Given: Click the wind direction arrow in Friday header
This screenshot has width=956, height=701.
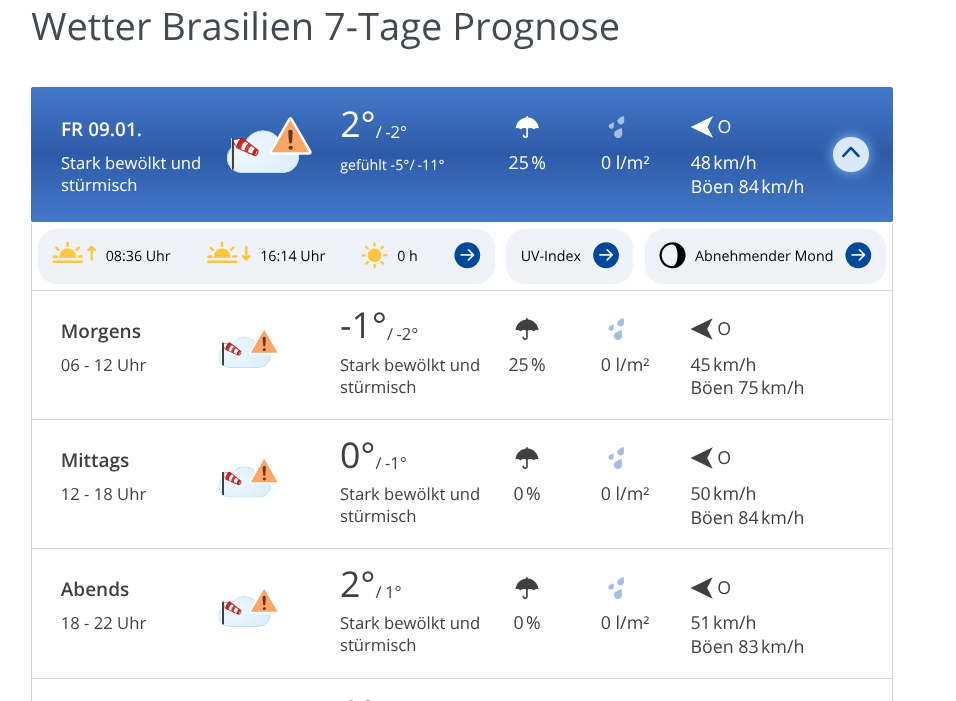Looking at the screenshot, I should tap(702, 127).
